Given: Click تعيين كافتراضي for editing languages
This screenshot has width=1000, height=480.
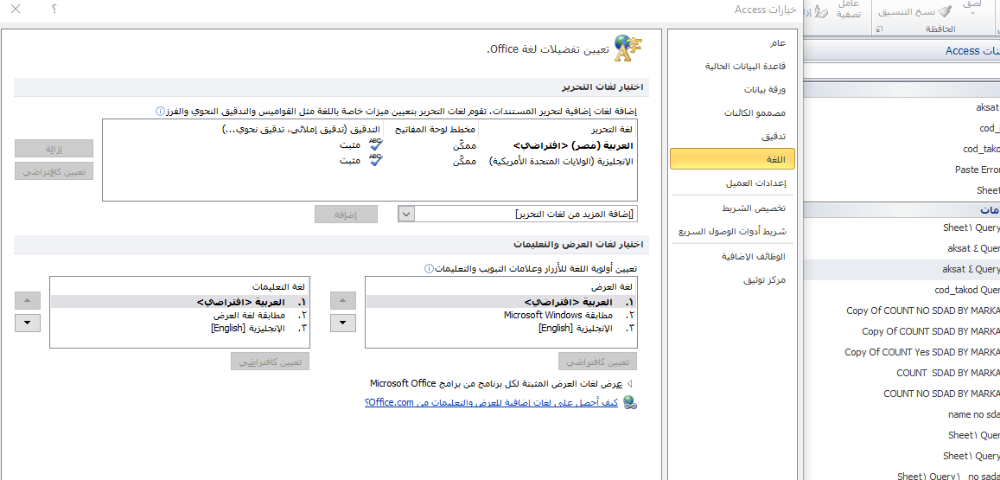Looking at the screenshot, I should pyautogui.click(x=54, y=171).
